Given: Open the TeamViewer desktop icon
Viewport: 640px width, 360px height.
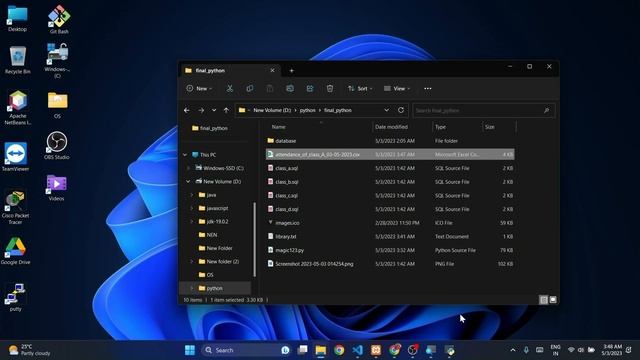Looking at the screenshot, I should point(16,157).
